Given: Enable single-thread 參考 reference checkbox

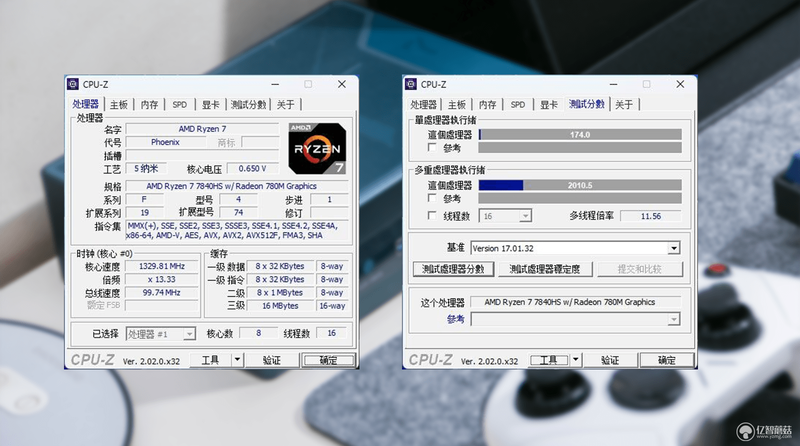Looking at the screenshot, I should click(432, 147).
